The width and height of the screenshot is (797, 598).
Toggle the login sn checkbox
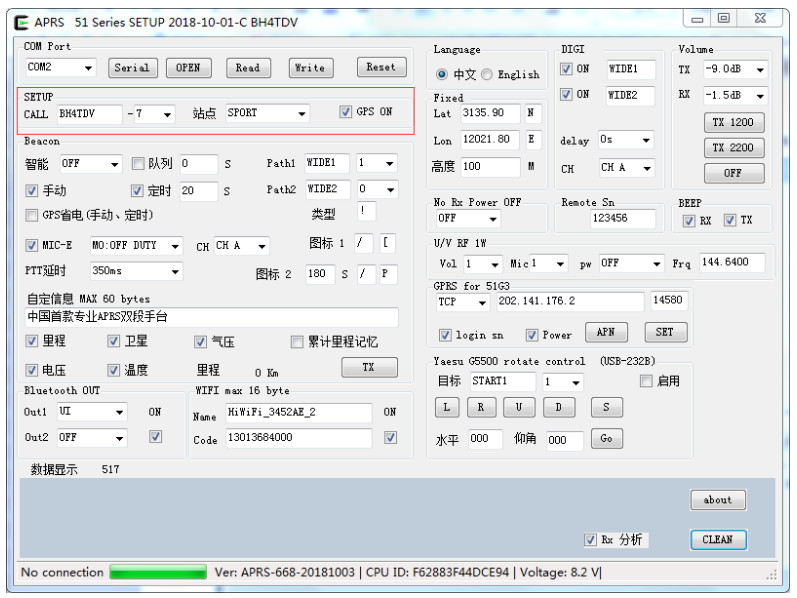[x=445, y=335]
